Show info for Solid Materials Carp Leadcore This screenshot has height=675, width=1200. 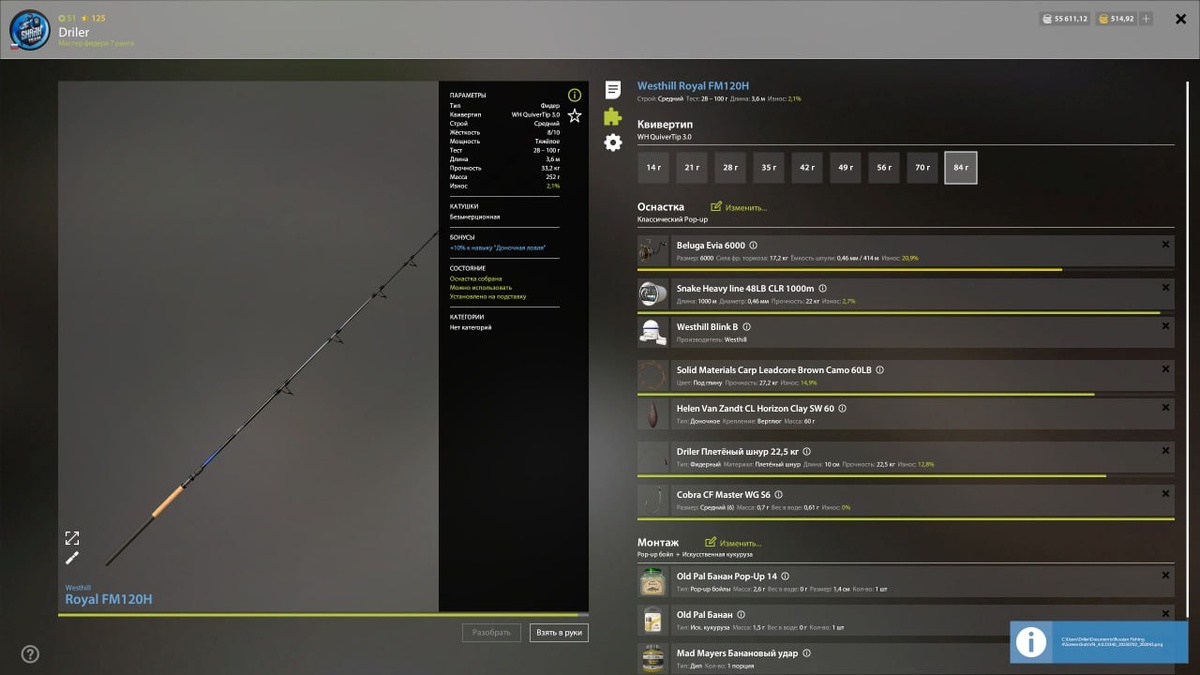point(879,370)
